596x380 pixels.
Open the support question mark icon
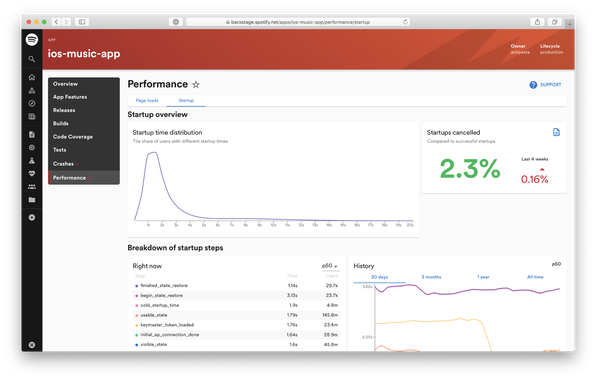pos(533,85)
